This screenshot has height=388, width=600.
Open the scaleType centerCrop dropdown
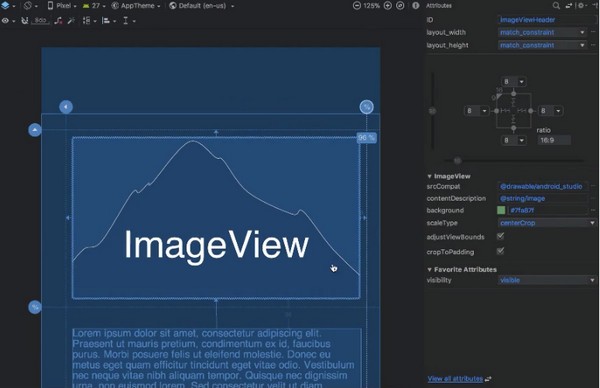click(x=547, y=223)
